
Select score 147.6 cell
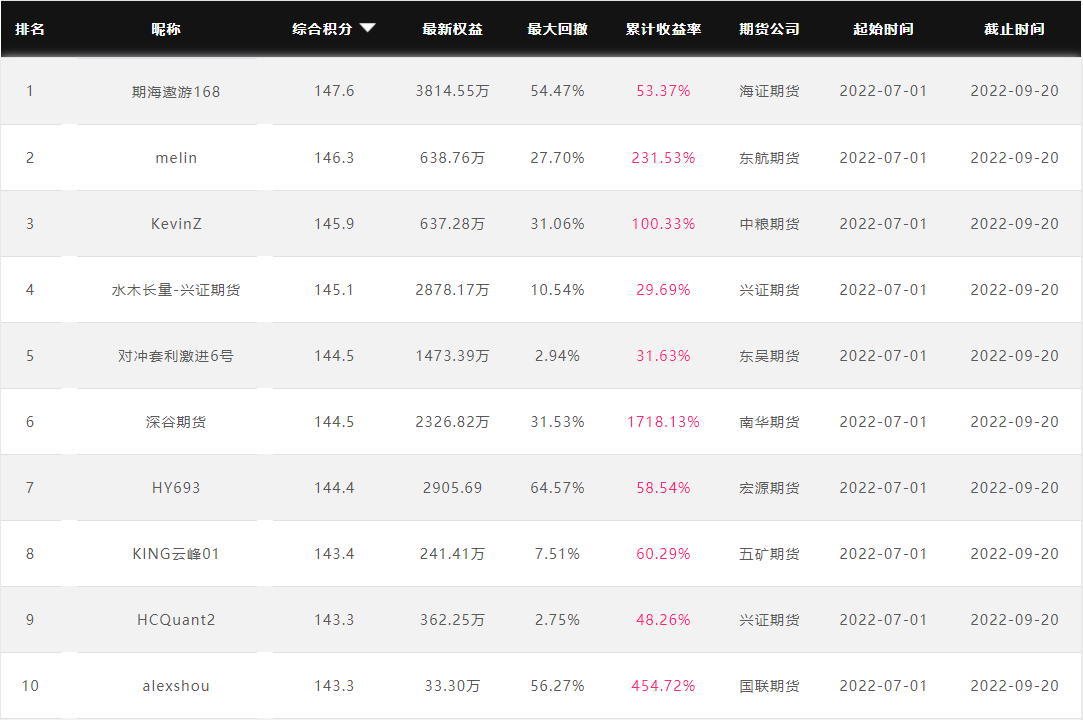pos(334,91)
